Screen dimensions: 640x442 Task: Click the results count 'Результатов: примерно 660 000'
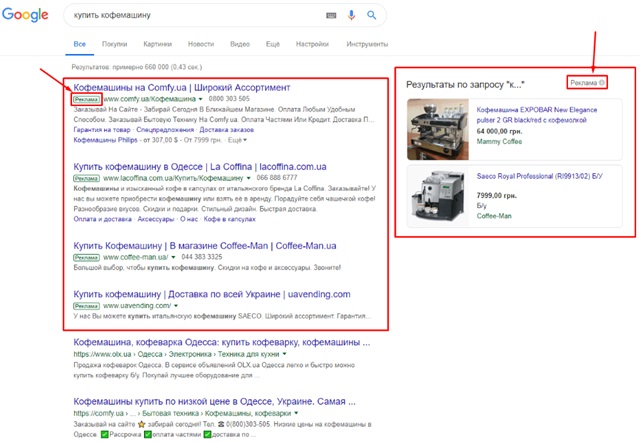click(x=137, y=67)
